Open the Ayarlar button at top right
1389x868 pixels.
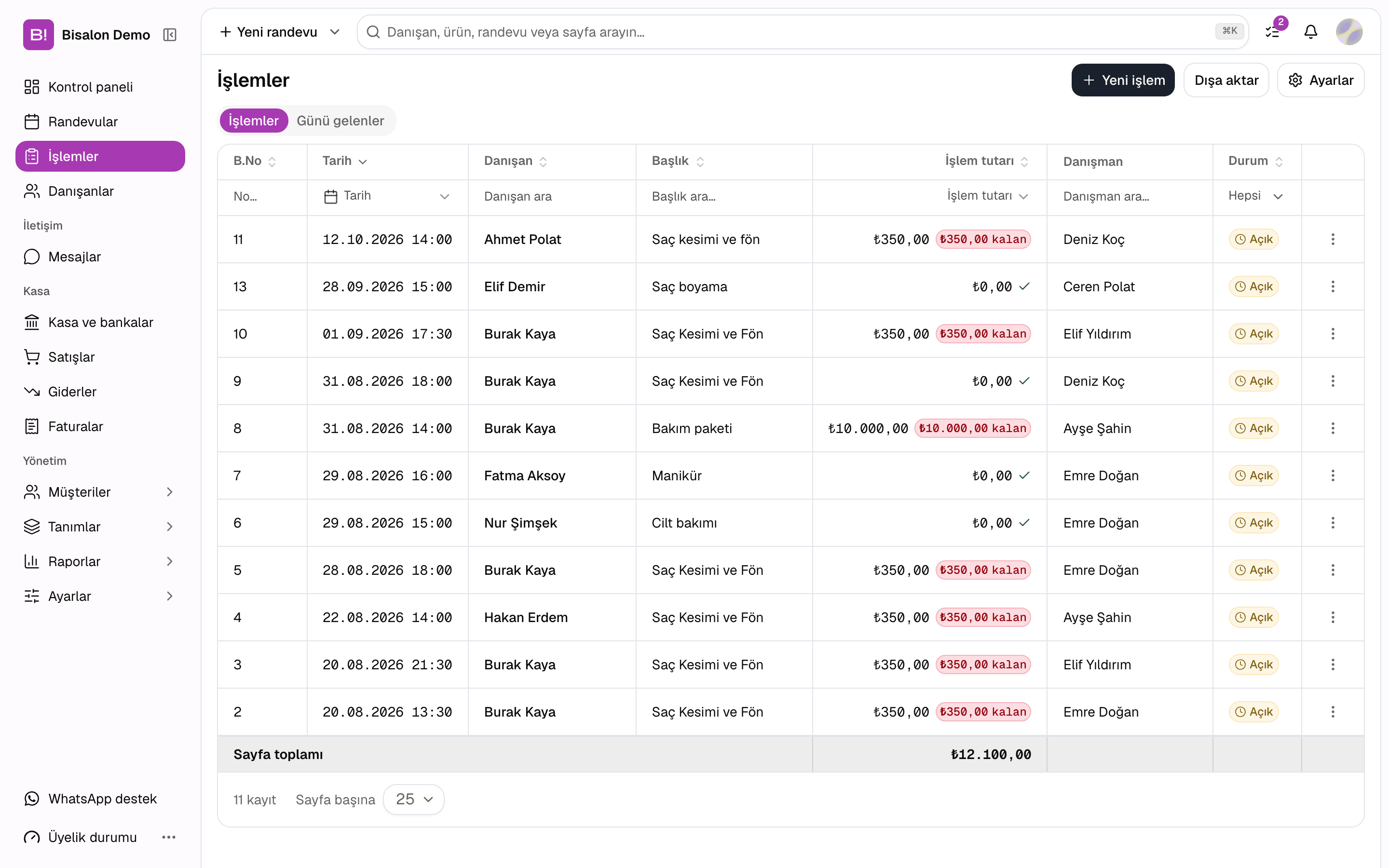(x=1320, y=81)
